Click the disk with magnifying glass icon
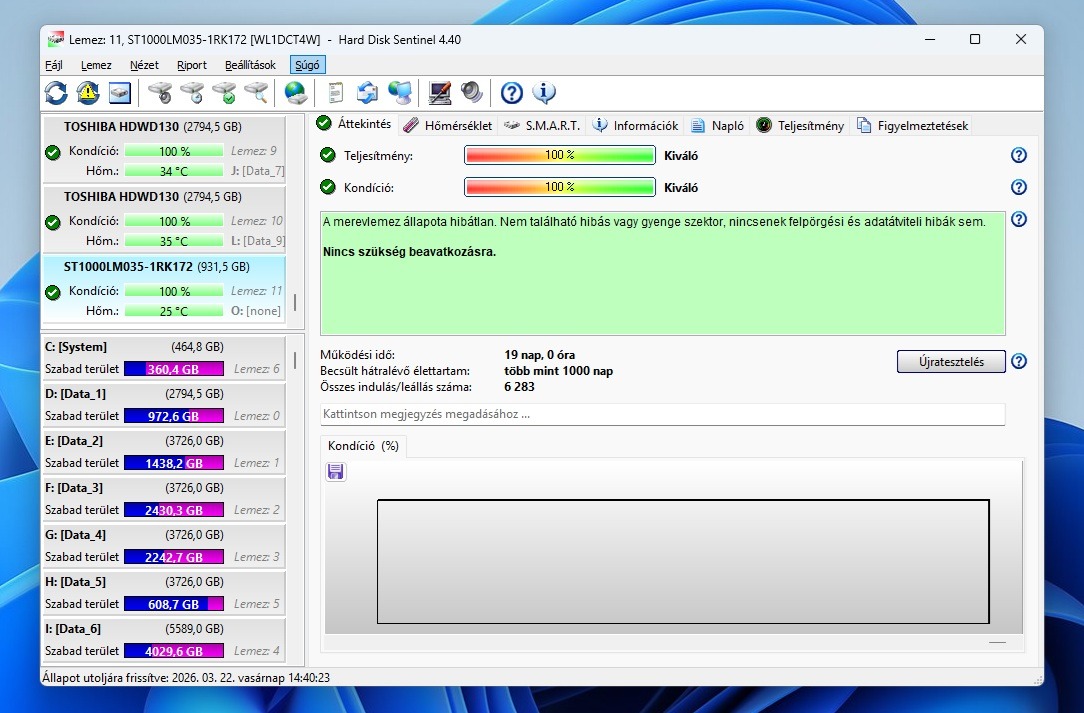The height and width of the screenshot is (713, 1084). tap(256, 93)
